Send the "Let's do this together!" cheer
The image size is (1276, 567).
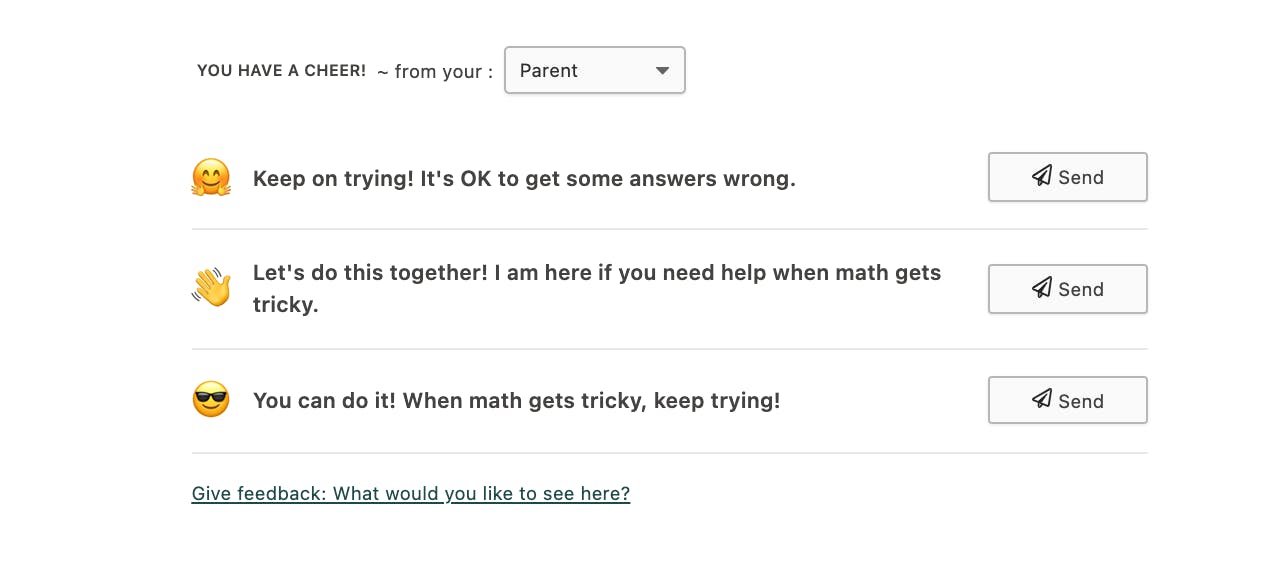(x=1067, y=289)
